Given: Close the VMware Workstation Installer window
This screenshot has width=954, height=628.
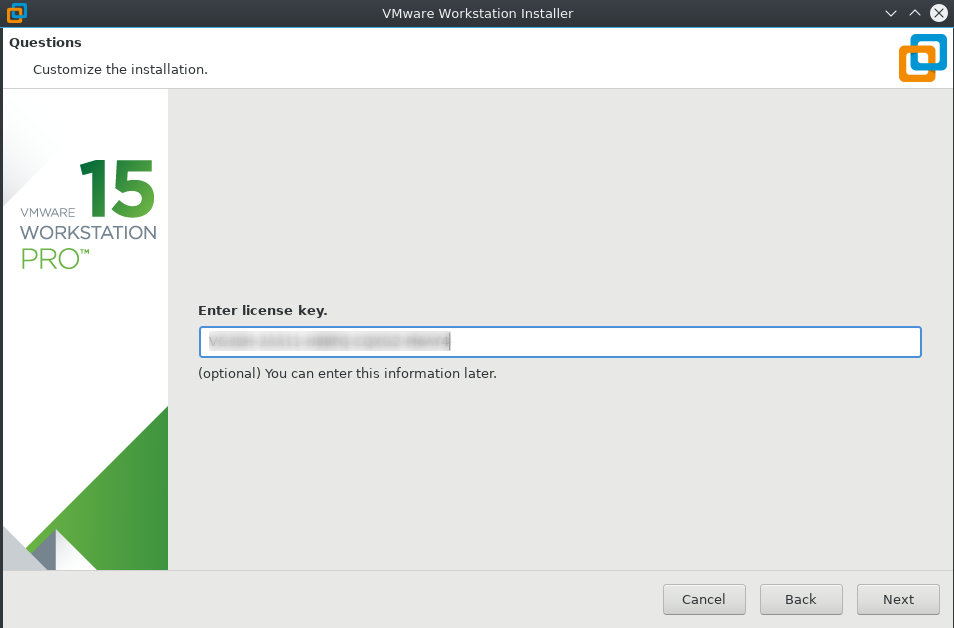Looking at the screenshot, I should click(938, 13).
